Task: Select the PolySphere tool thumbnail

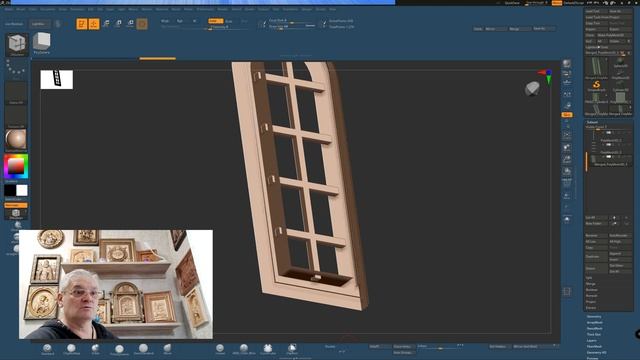Action: pyautogui.click(x=41, y=43)
